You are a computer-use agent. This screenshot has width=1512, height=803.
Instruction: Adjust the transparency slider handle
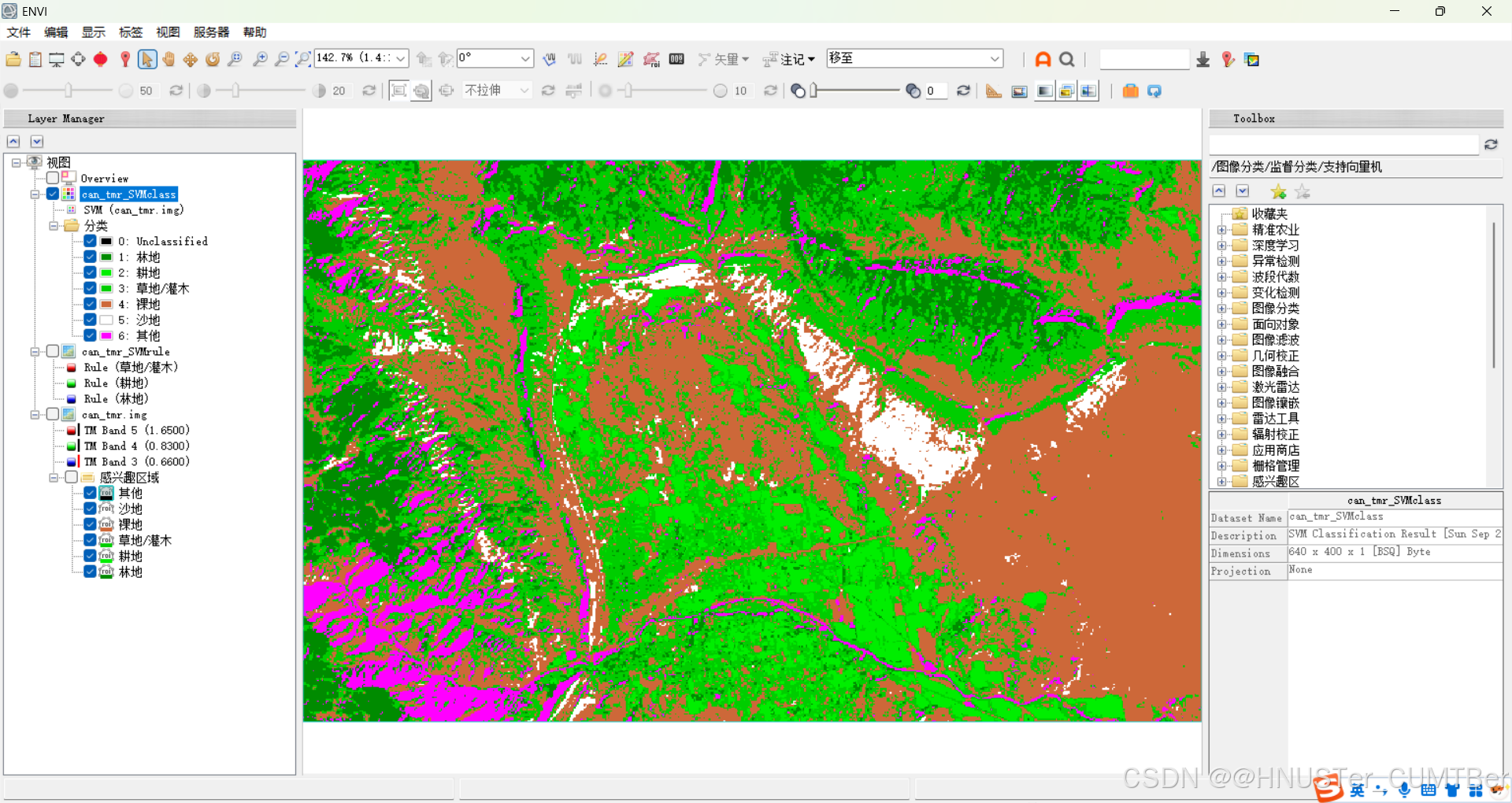click(814, 91)
